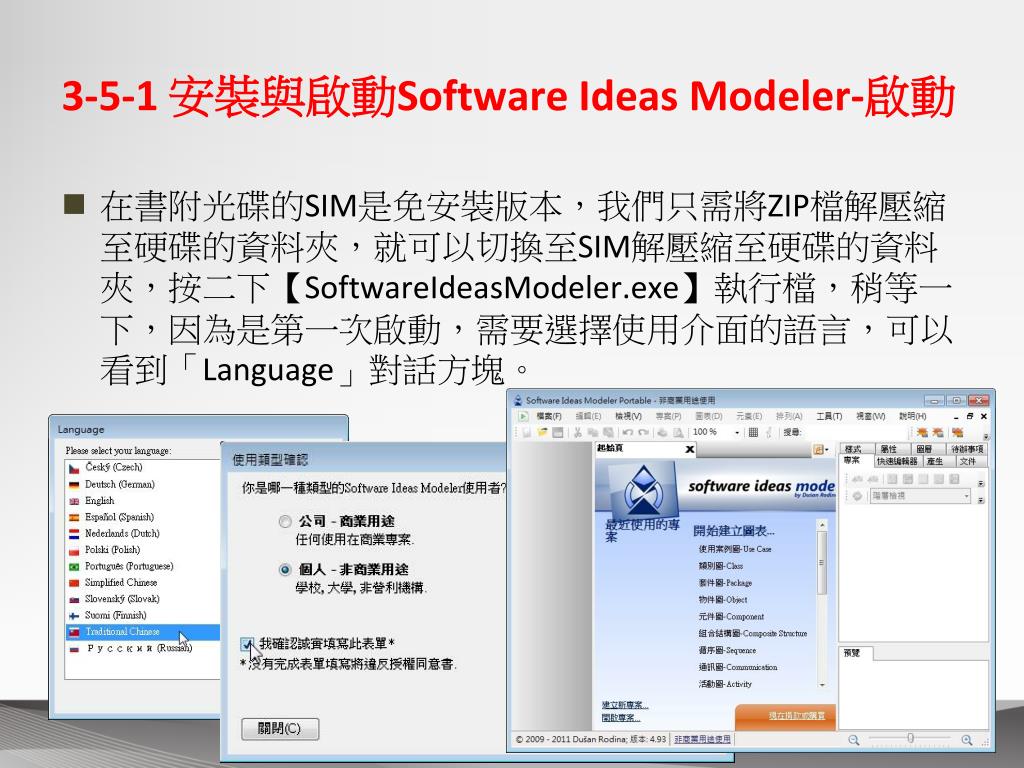Click the orange donate or purchase link
Viewport: 1024px width, 768px height.
pyautogui.click(x=797, y=716)
